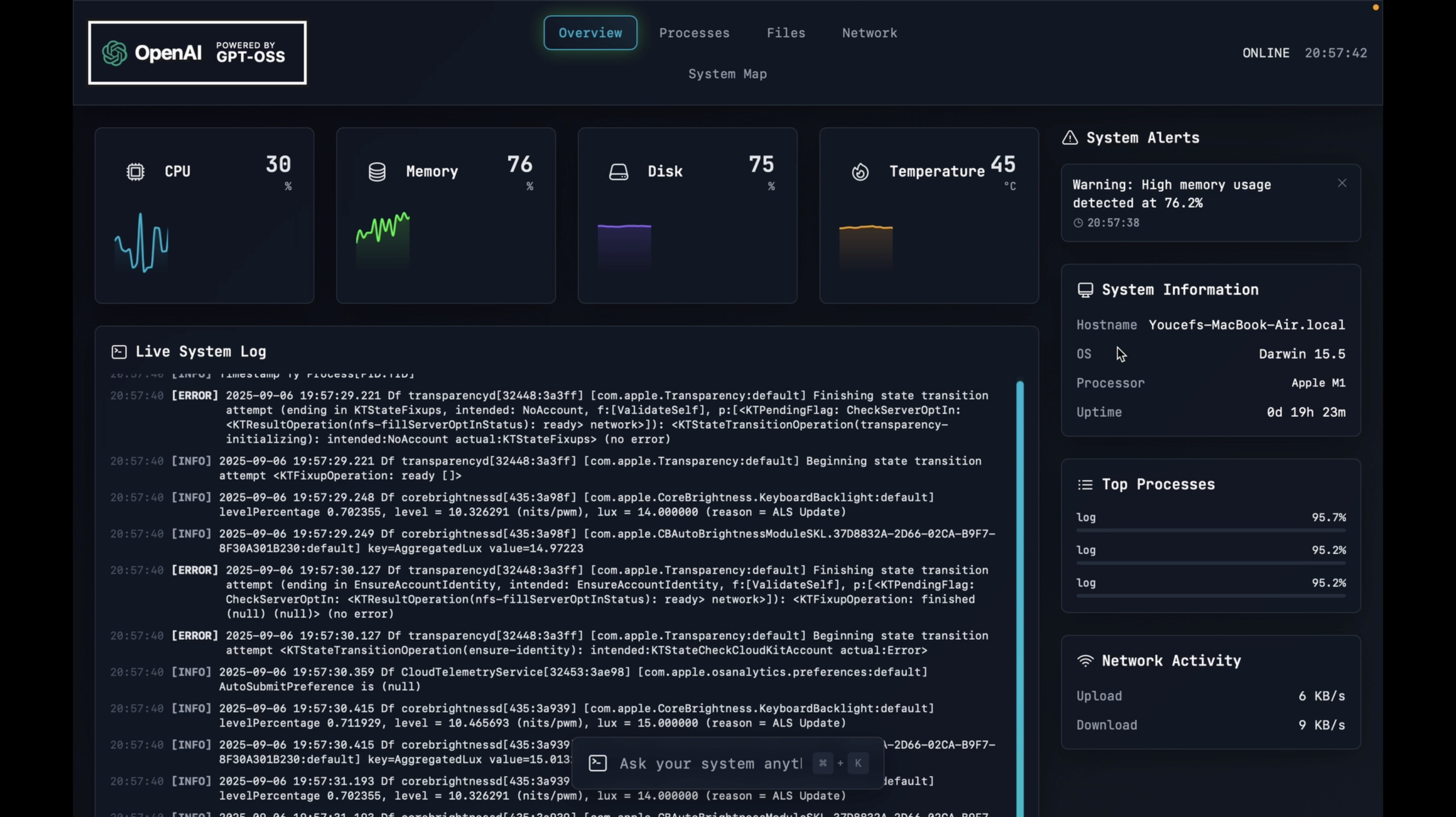Click the CPU chip icon
The height and width of the screenshot is (817, 1456).
pyautogui.click(x=135, y=172)
